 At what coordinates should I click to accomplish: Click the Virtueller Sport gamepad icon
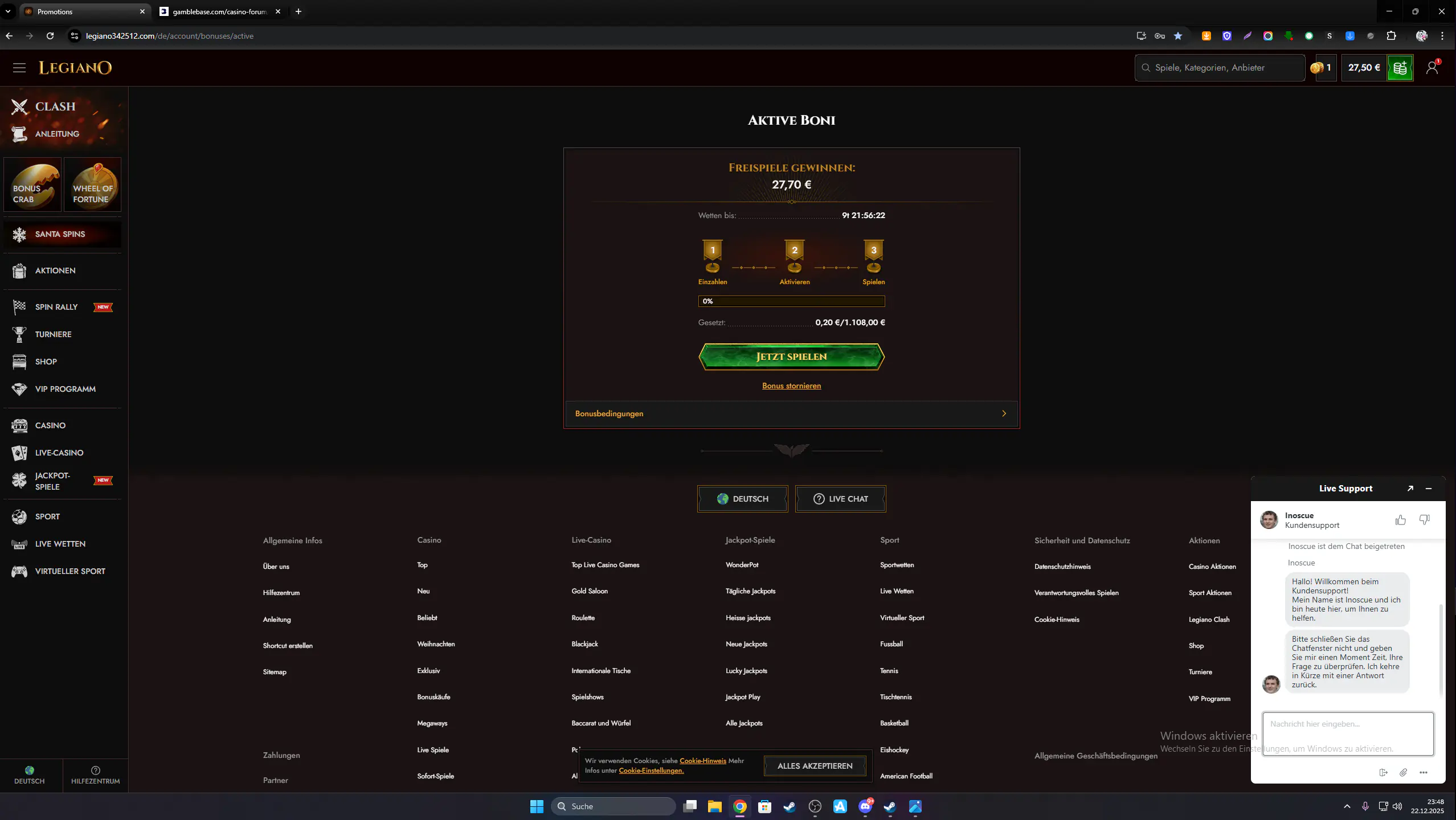click(19, 571)
